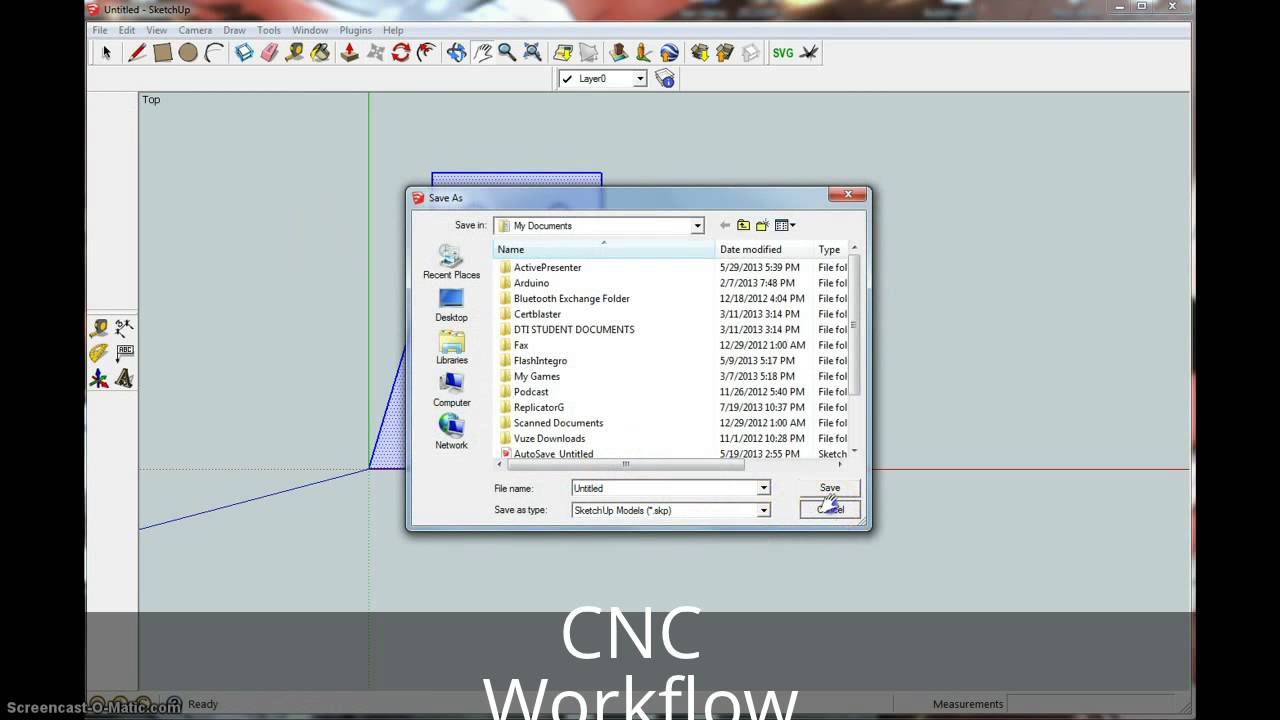Viewport: 1280px width, 720px height.
Task: Click the Share Model icon
Action: click(725, 53)
